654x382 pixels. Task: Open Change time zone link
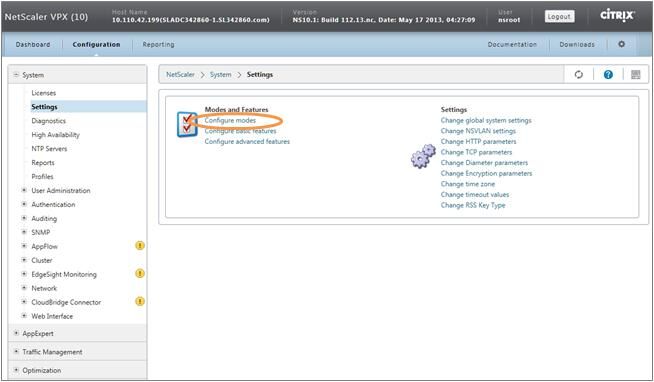point(468,184)
